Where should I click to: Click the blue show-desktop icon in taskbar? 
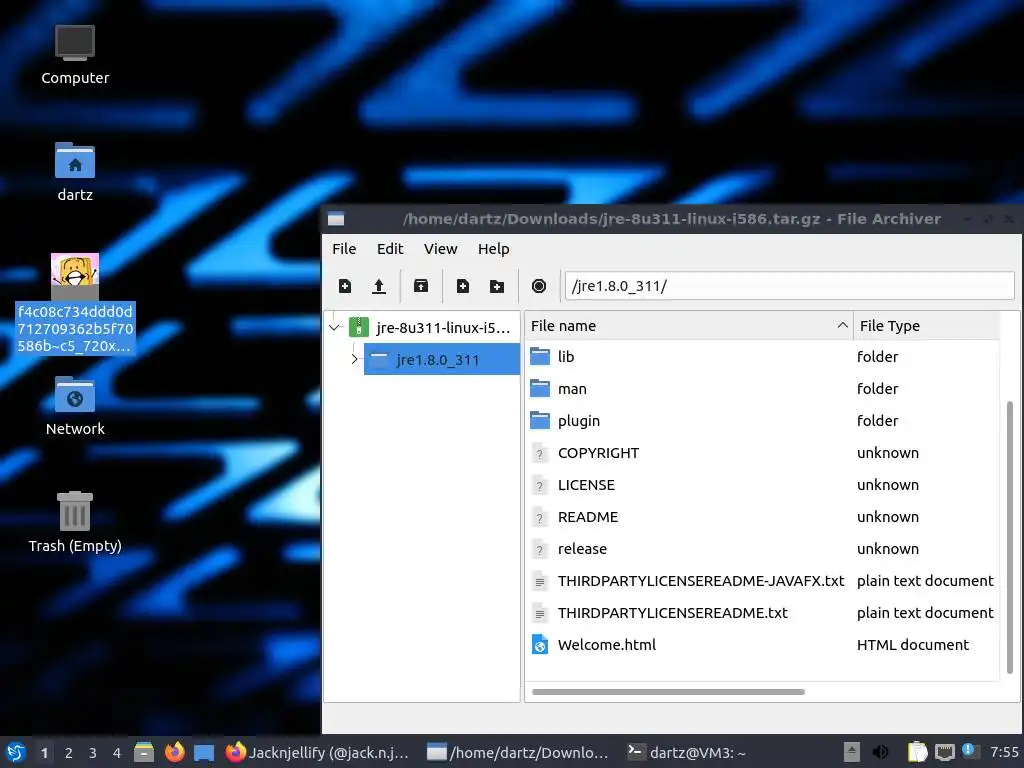click(x=204, y=753)
